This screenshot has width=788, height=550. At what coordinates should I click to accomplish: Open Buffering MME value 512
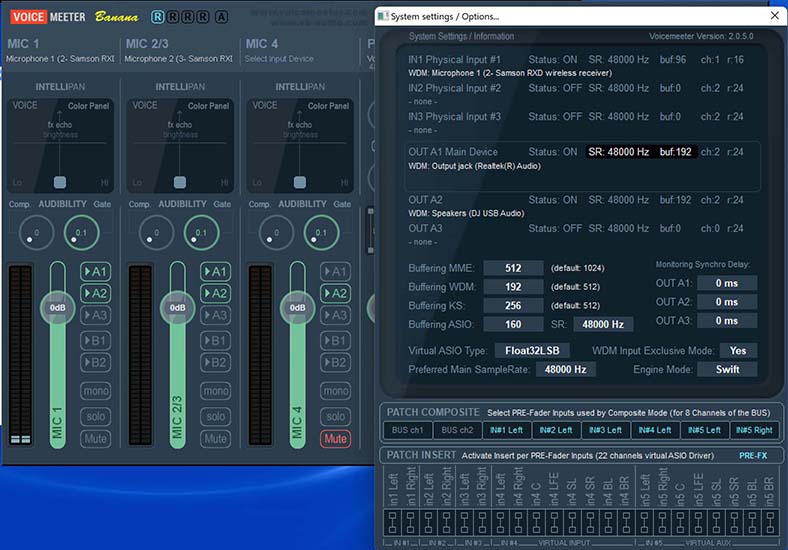(513, 268)
